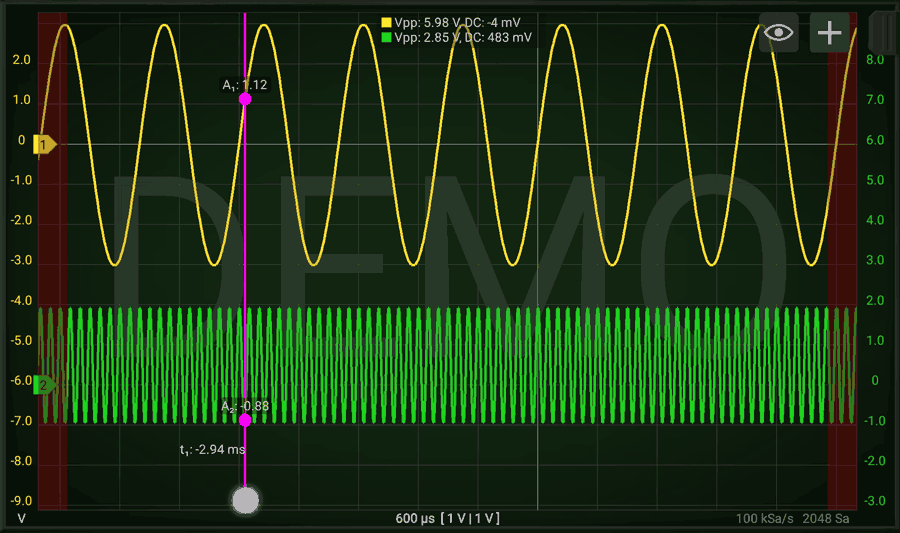Click the A1 cursor point on yellow trace
This screenshot has height=533, width=900.
[x=245, y=99]
